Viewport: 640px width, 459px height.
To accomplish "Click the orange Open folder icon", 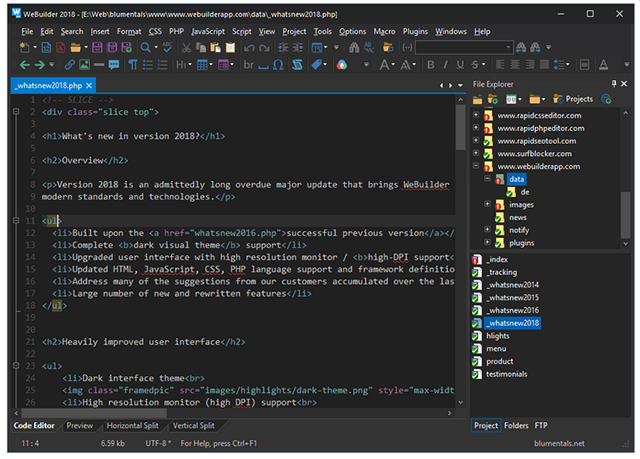I will click(75, 48).
